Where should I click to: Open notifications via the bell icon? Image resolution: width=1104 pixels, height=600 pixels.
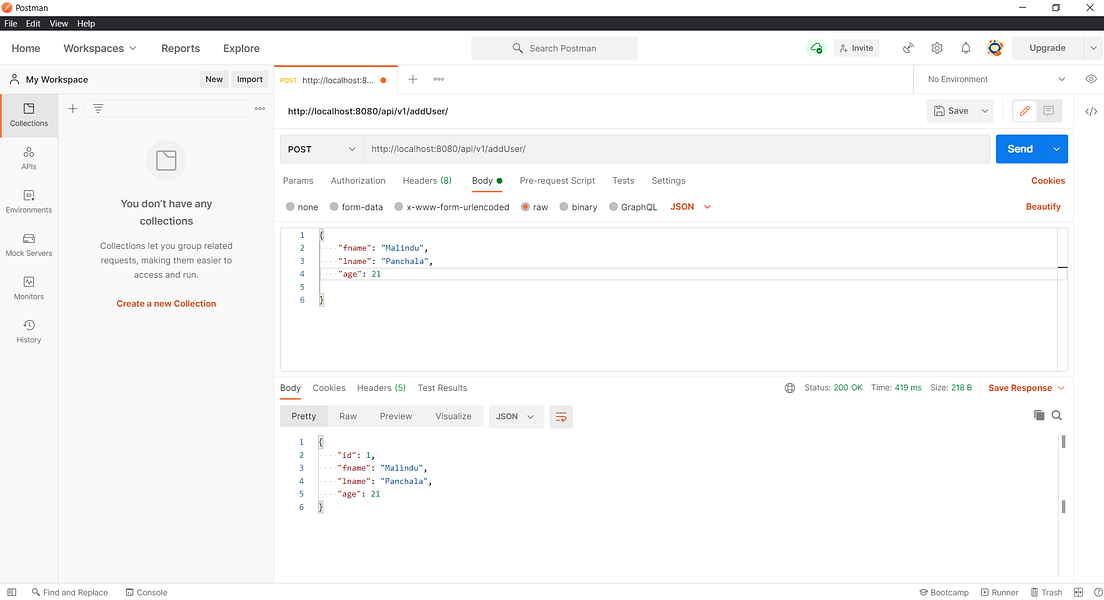click(965, 47)
